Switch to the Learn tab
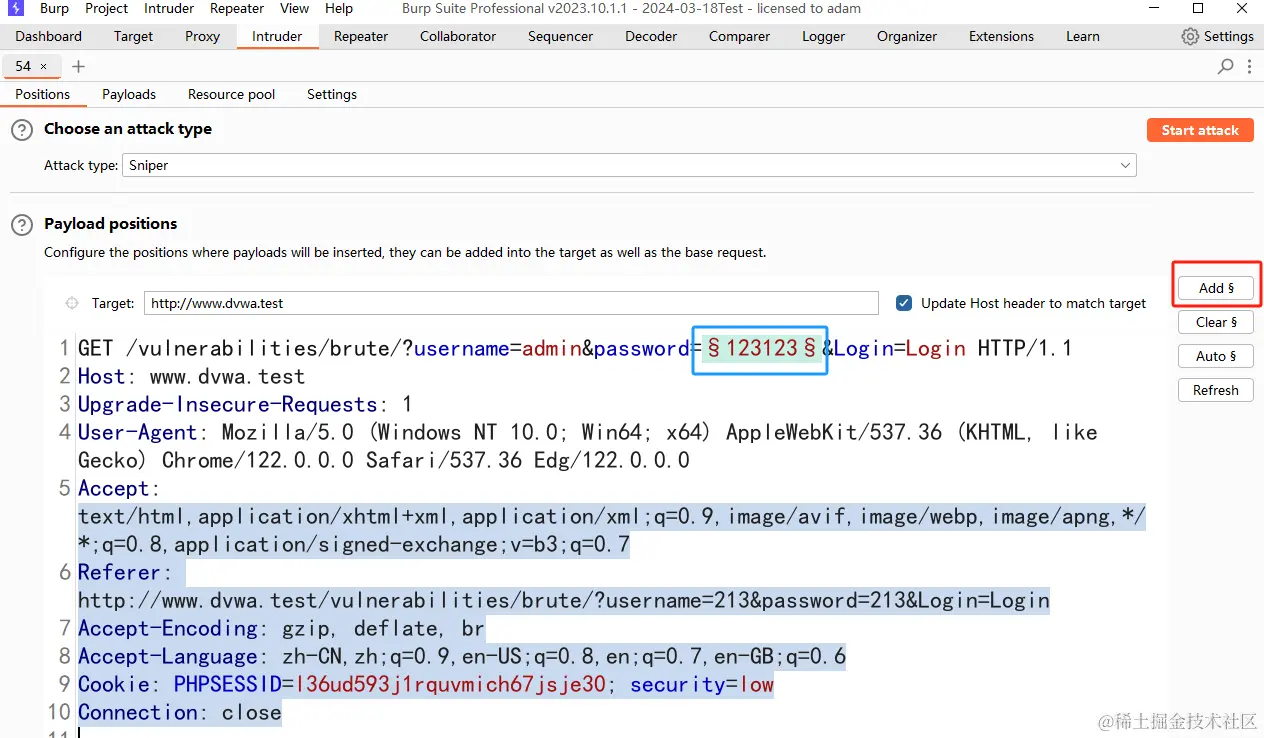 [1083, 36]
